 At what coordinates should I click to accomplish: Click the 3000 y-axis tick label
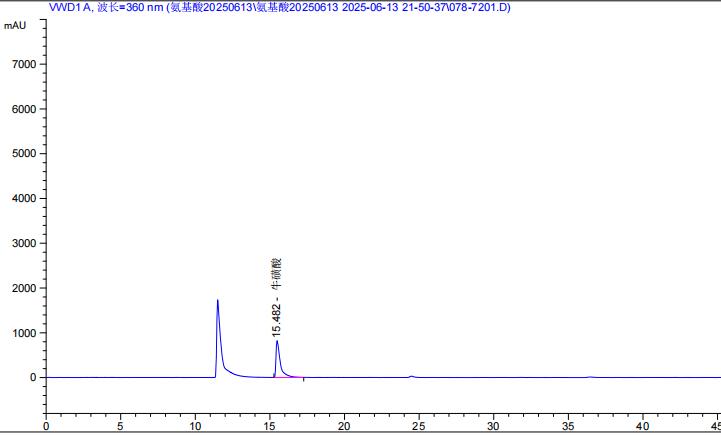(x=24, y=243)
